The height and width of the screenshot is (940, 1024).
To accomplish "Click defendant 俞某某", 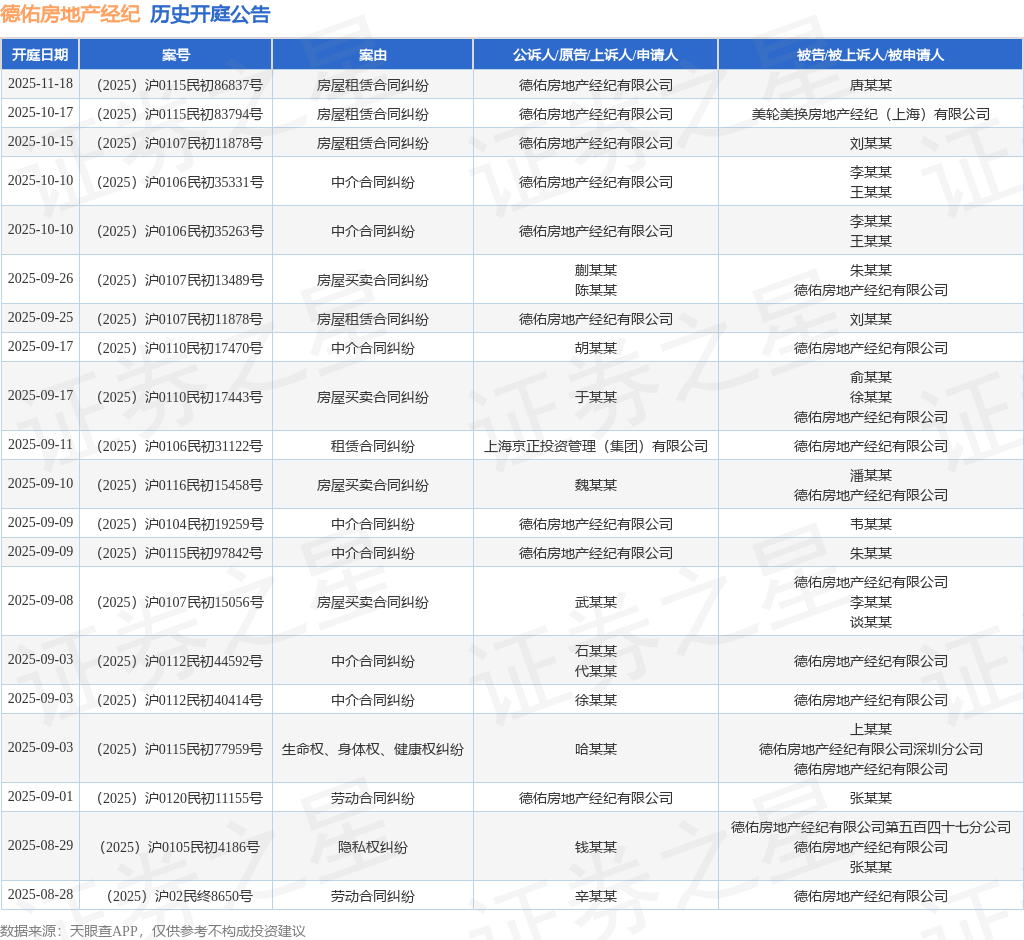I will tap(871, 377).
